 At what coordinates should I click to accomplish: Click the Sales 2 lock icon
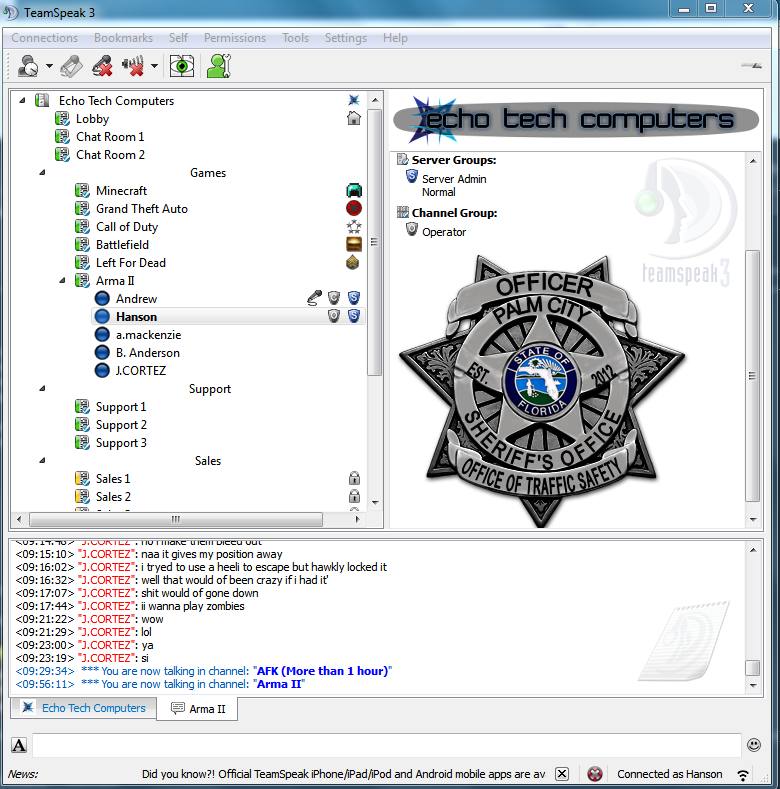click(x=354, y=496)
